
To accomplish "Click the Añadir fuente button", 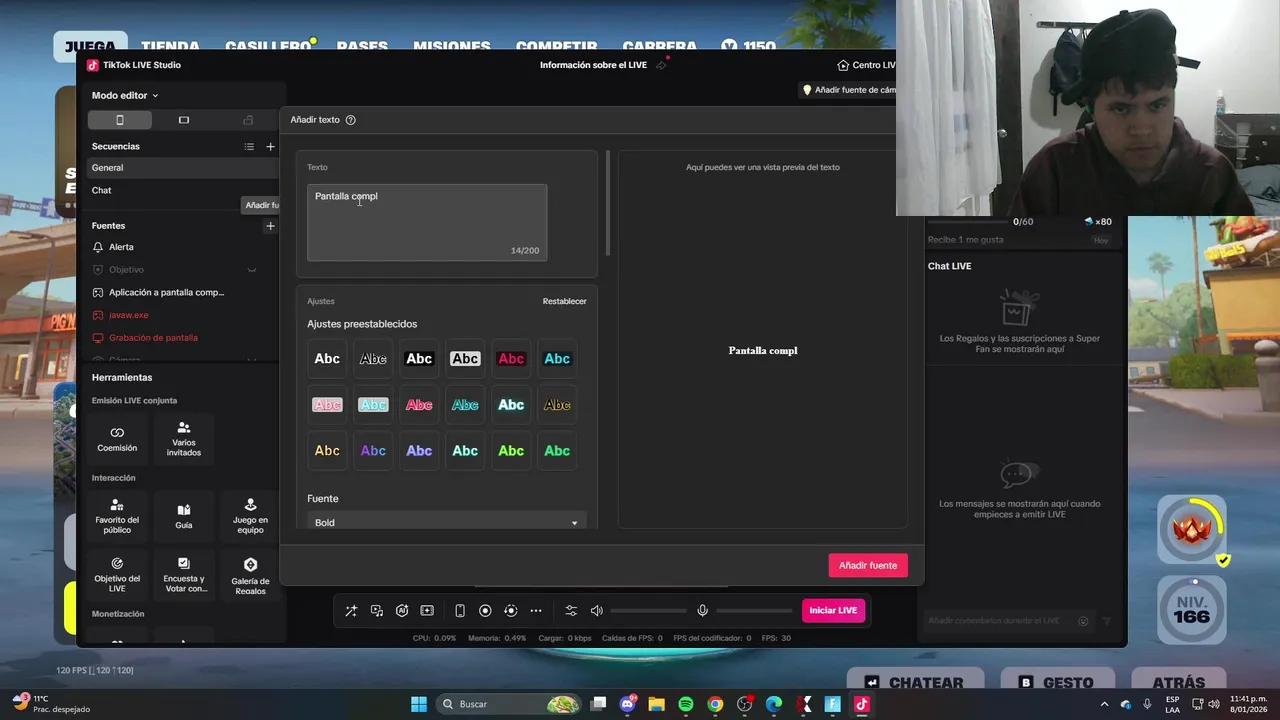I will click(868, 565).
